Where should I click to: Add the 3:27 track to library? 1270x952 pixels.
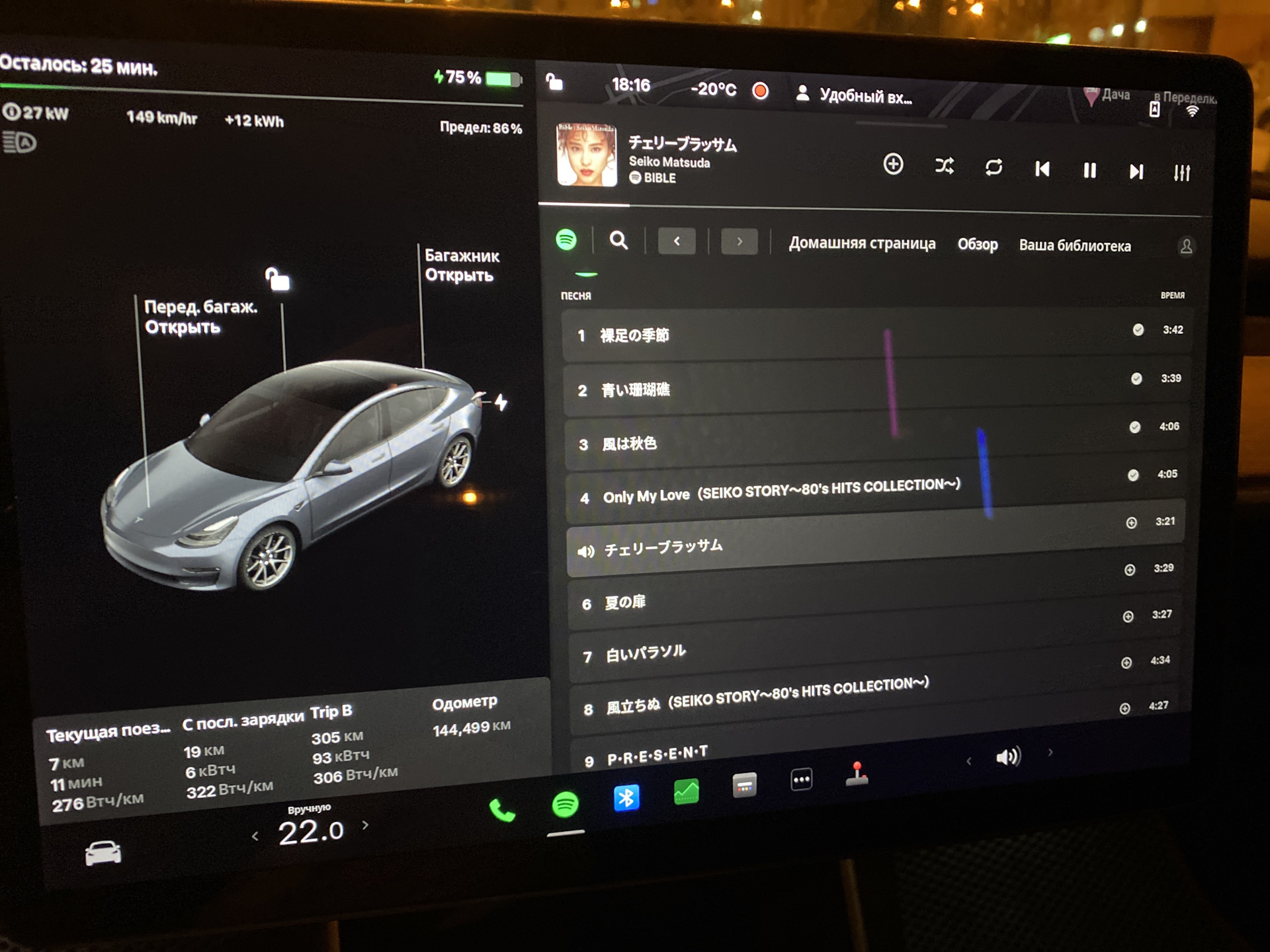[x=1128, y=616]
